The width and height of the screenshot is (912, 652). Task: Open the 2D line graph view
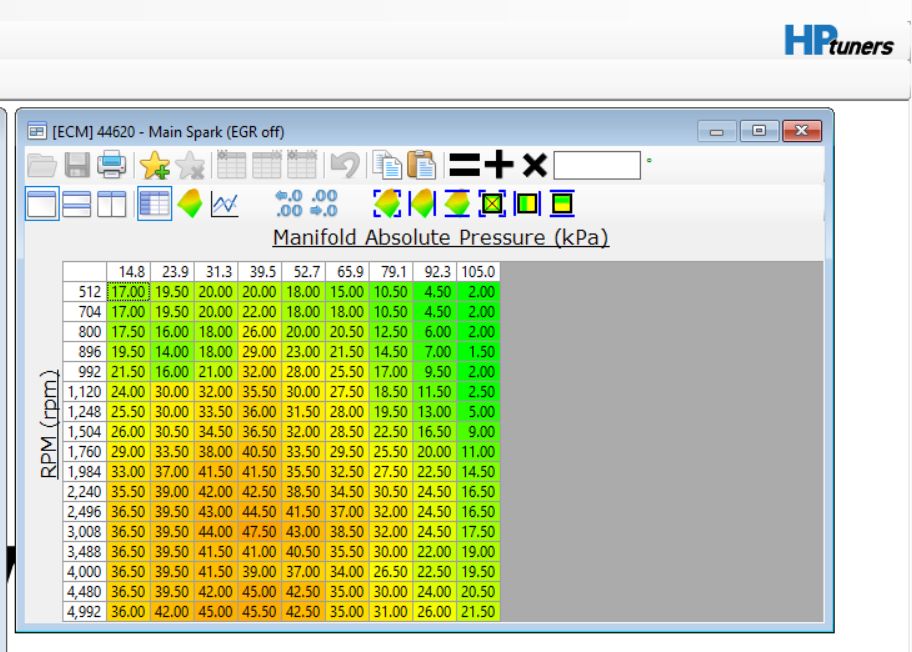[x=225, y=205]
